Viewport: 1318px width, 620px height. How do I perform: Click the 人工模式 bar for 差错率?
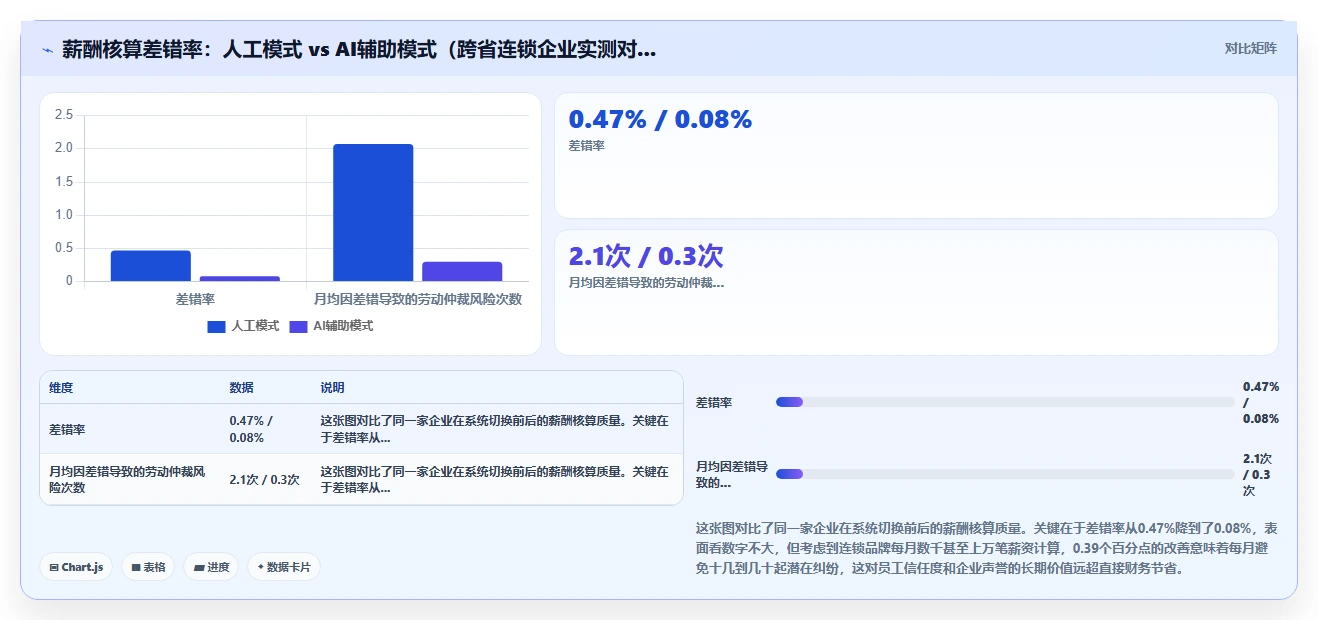point(151,265)
